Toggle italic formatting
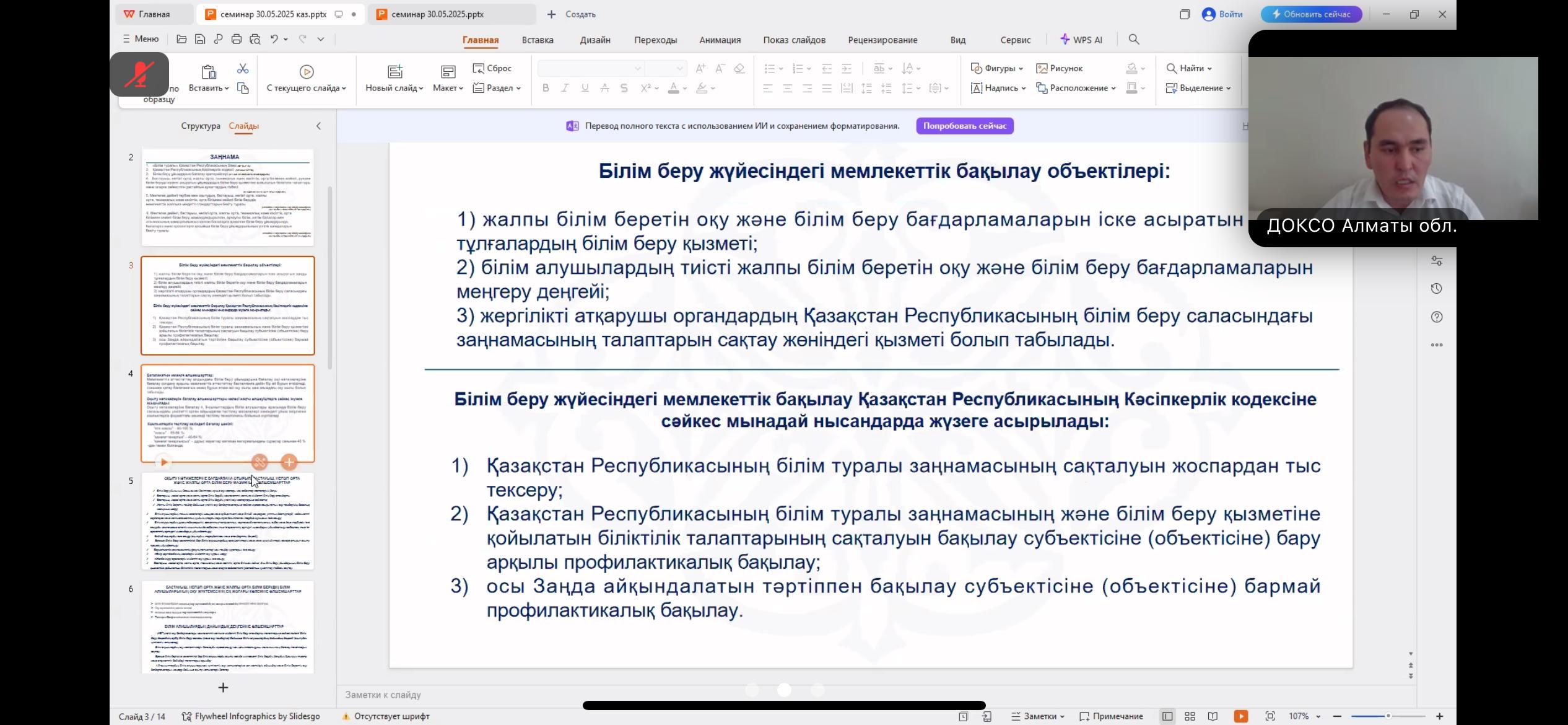The height and width of the screenshot is (725, 1568). pyautogui.click(x=565, y=88)
